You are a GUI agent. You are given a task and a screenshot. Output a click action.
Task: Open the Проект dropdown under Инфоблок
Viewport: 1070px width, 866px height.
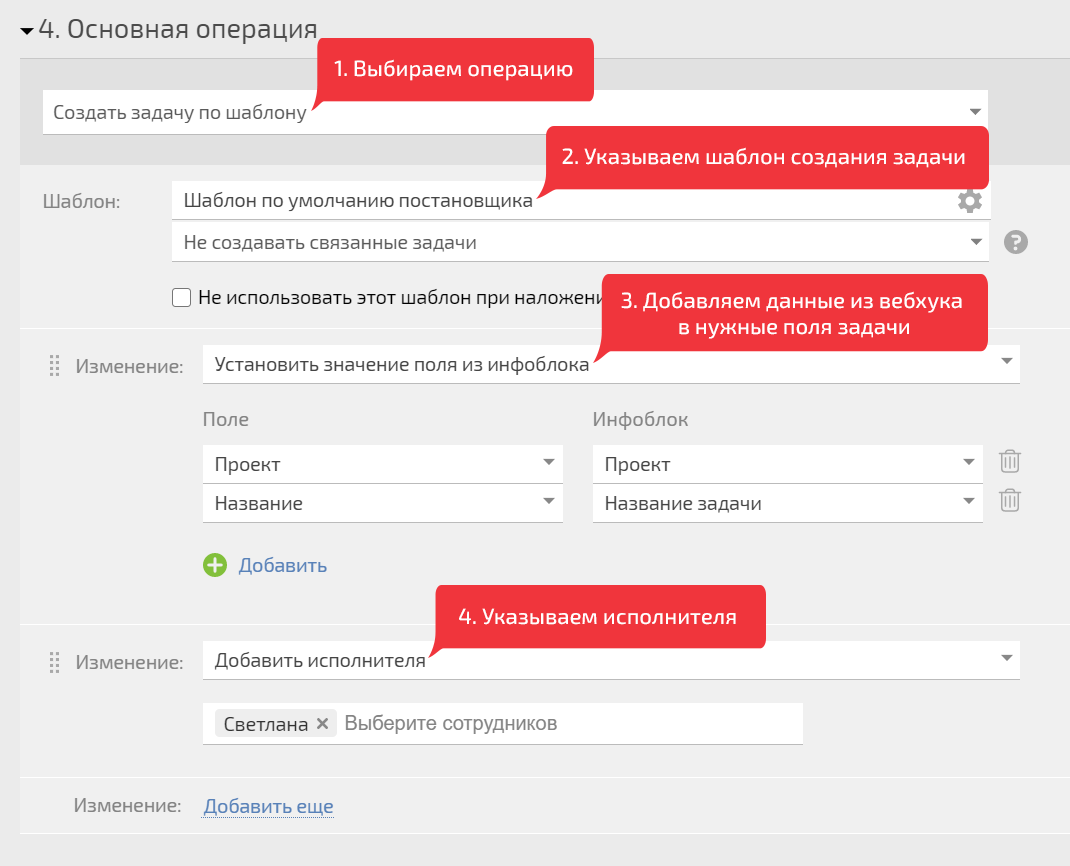[787, 464]
